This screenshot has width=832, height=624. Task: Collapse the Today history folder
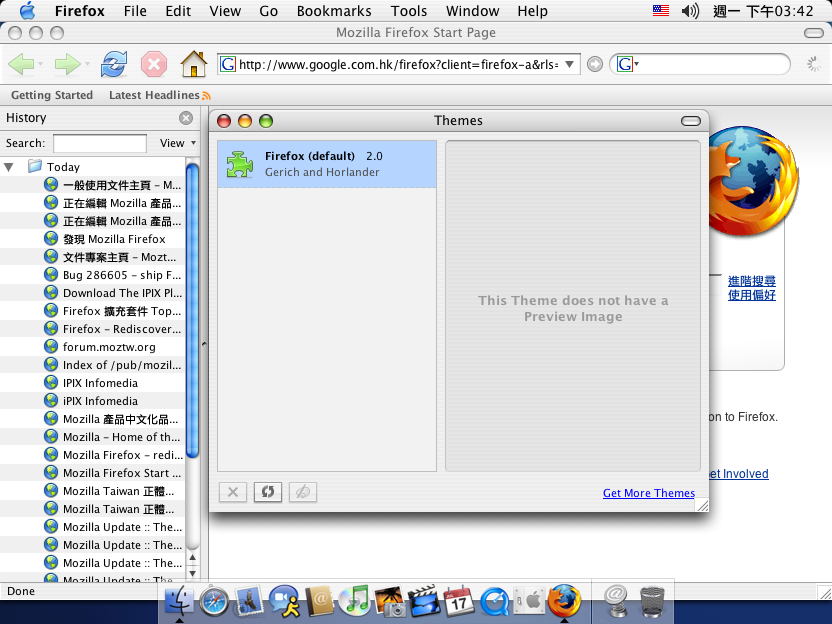9,167
